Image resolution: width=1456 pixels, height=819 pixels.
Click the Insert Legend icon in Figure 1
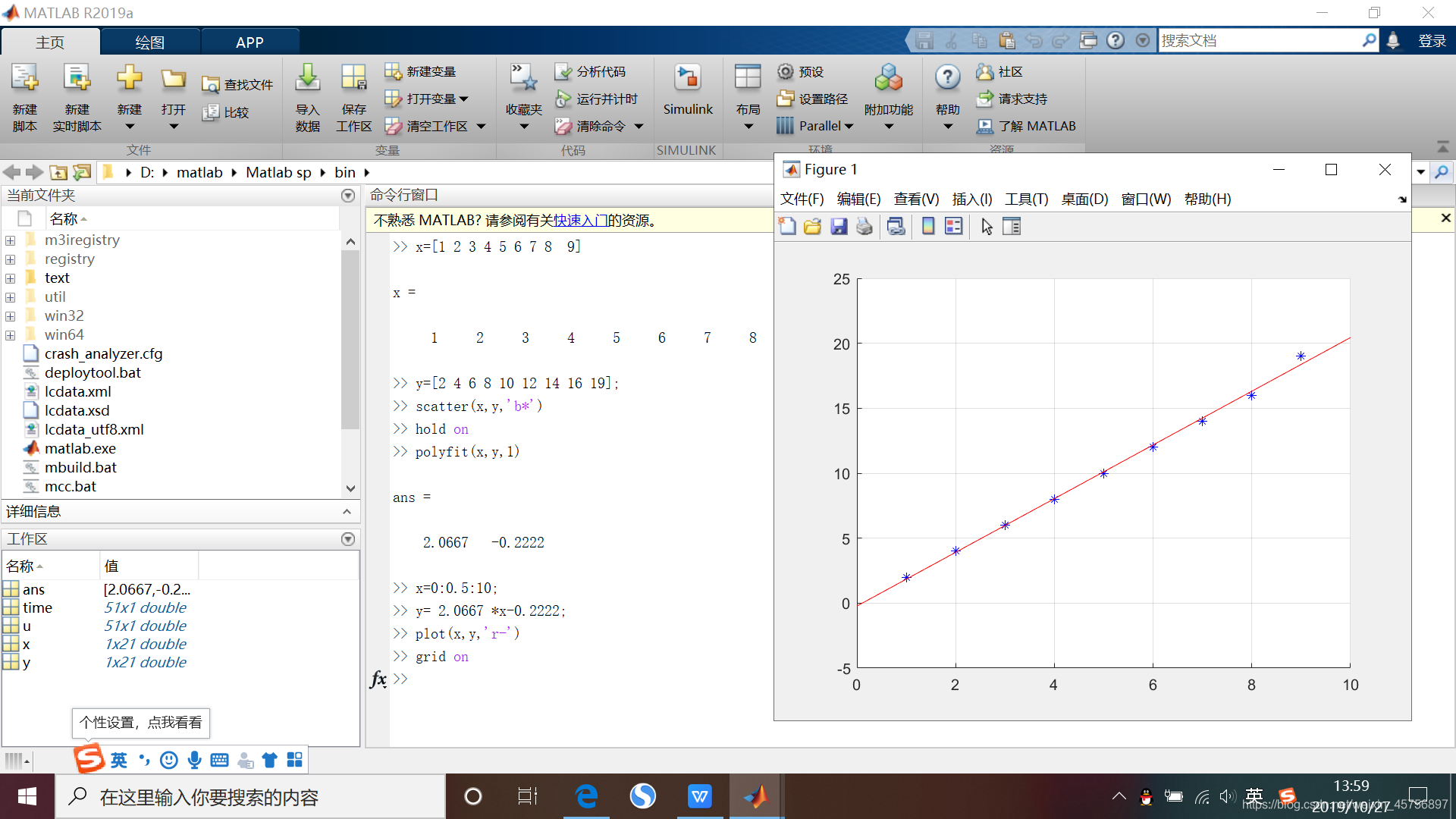[954, 226]
